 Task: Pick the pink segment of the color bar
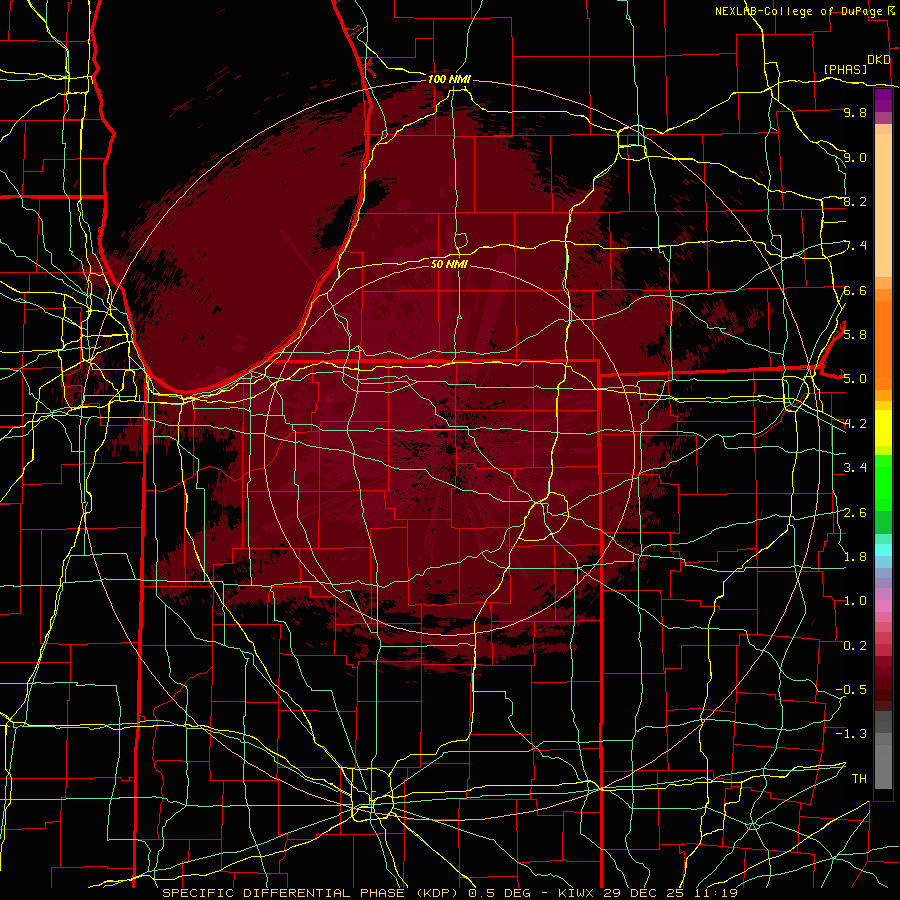click(x=883, y=606)
